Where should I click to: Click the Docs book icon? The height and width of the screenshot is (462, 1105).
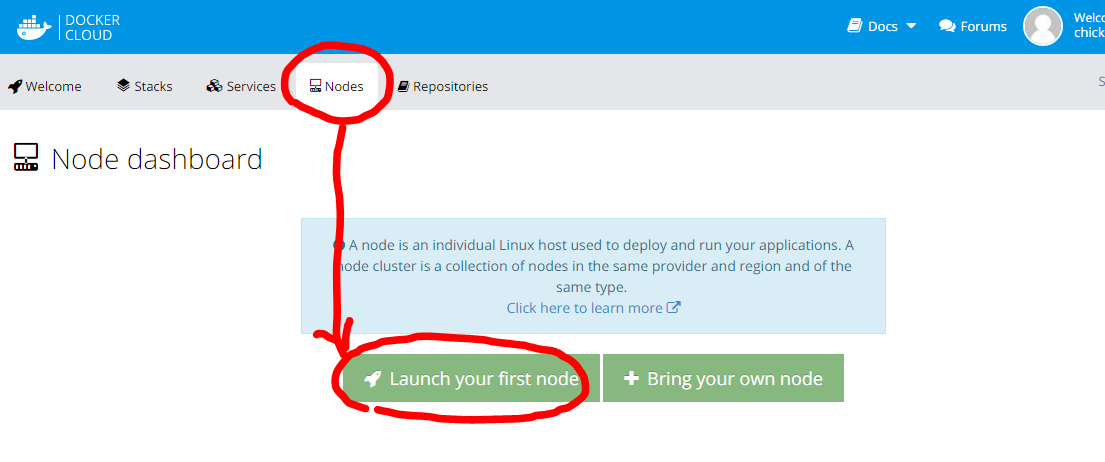(x=854, y=26)
